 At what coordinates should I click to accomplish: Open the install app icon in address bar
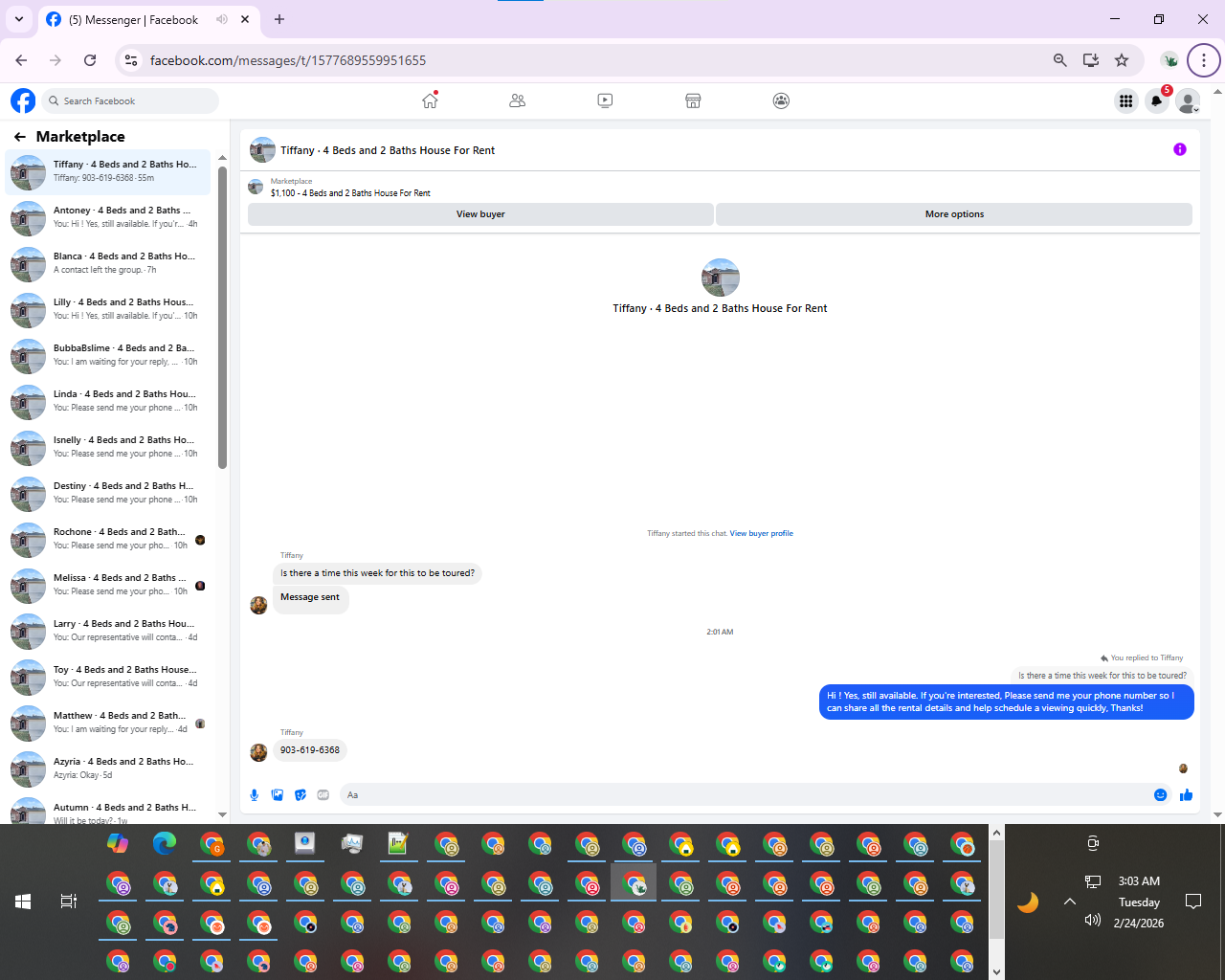tap(1091, 60)
